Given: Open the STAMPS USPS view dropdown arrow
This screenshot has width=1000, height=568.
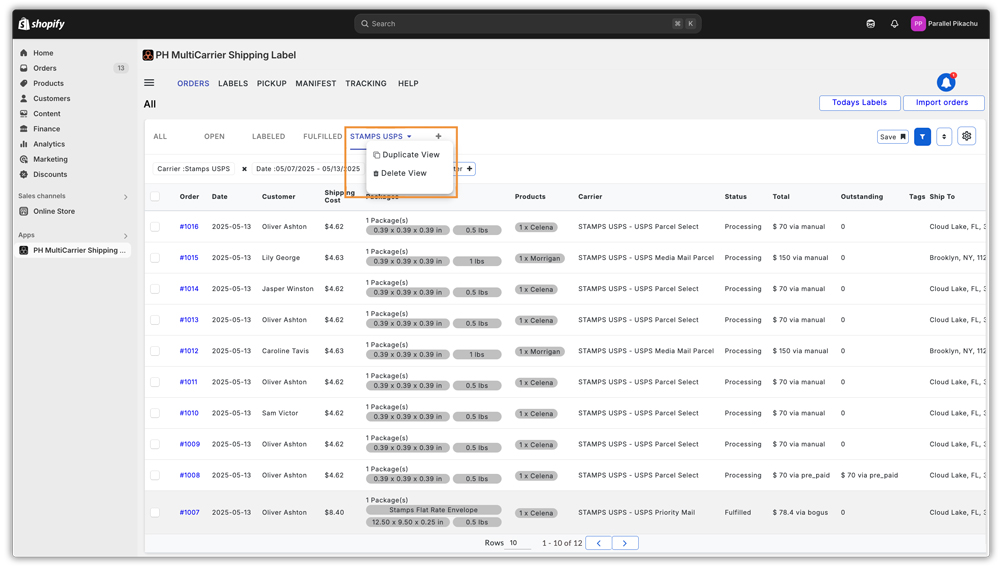Looking at the screenshot, I should pos(409,136).
